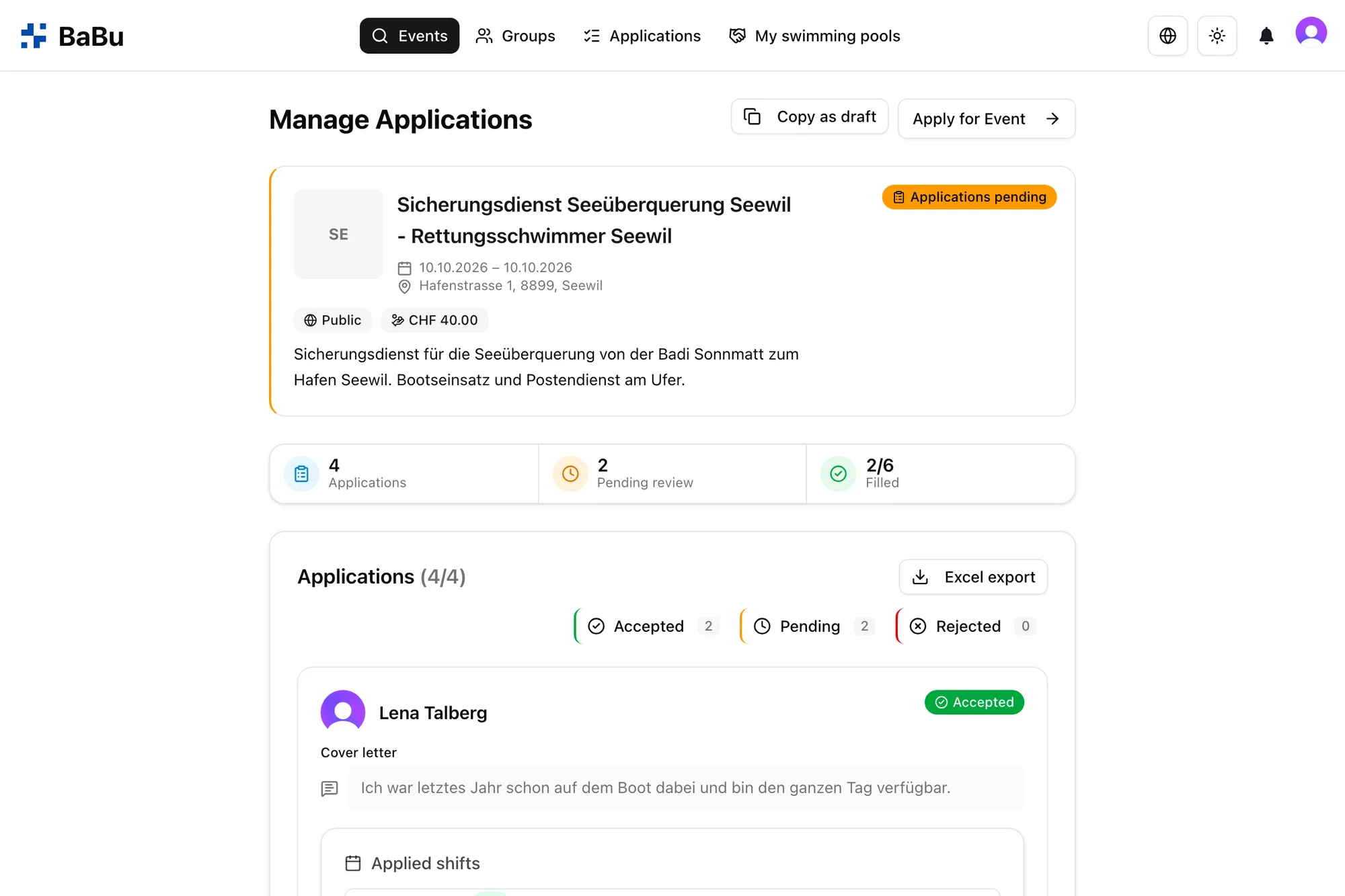Click the event title Sicherungsdienst Seeüberquerung Seewil
The image size is (1345, 896).
point(594,220)
